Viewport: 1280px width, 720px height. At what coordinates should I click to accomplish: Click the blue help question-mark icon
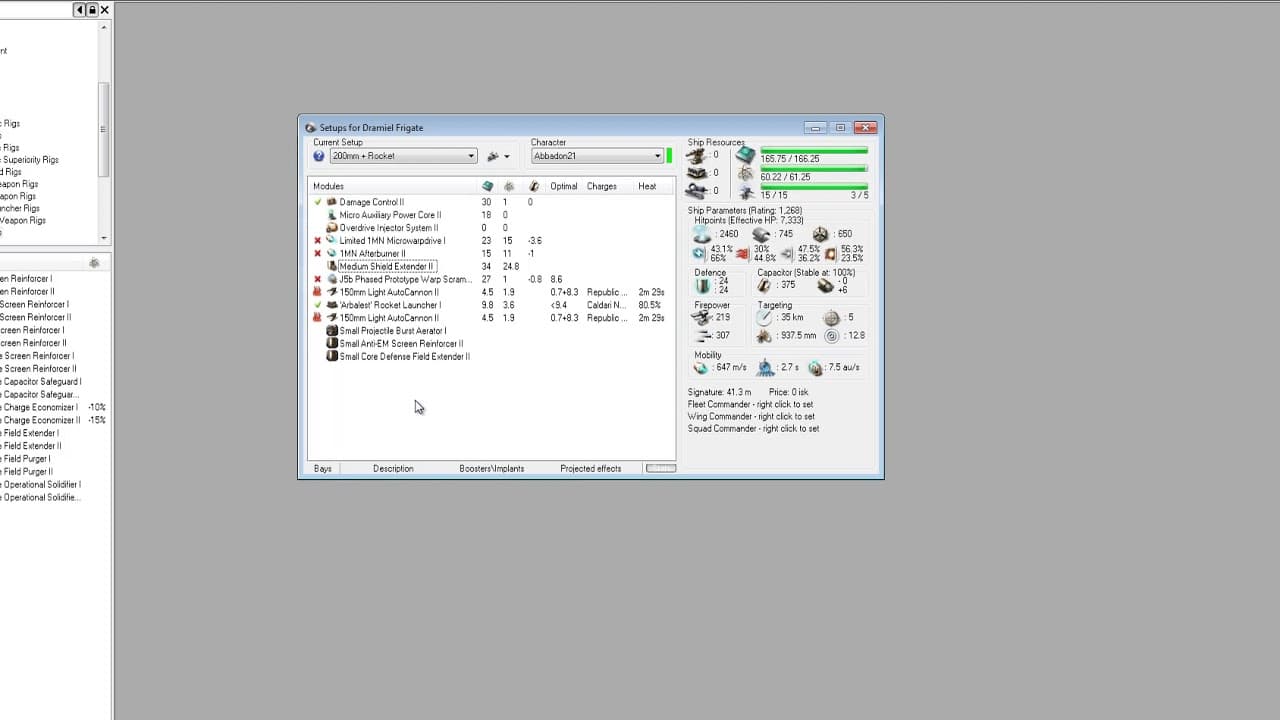[319, 156]
